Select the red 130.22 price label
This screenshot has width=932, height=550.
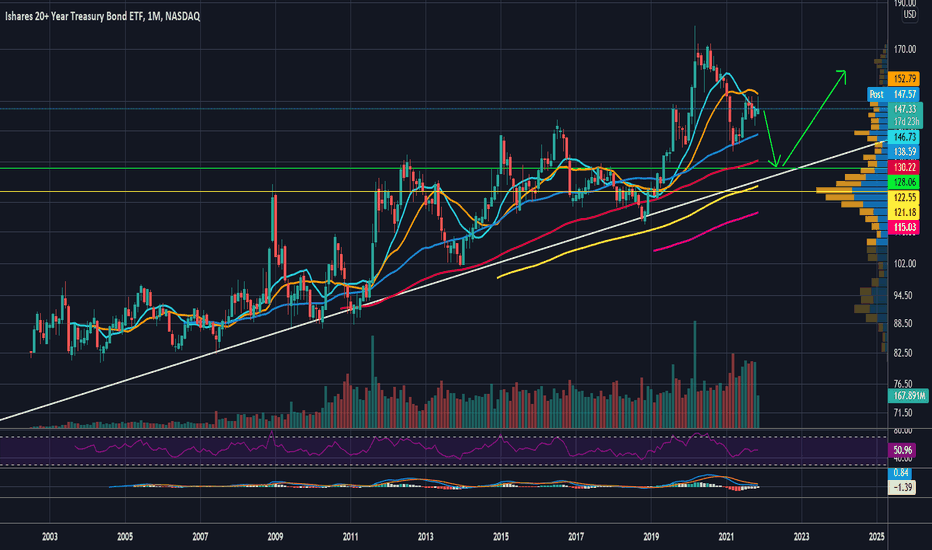(904, 168)
